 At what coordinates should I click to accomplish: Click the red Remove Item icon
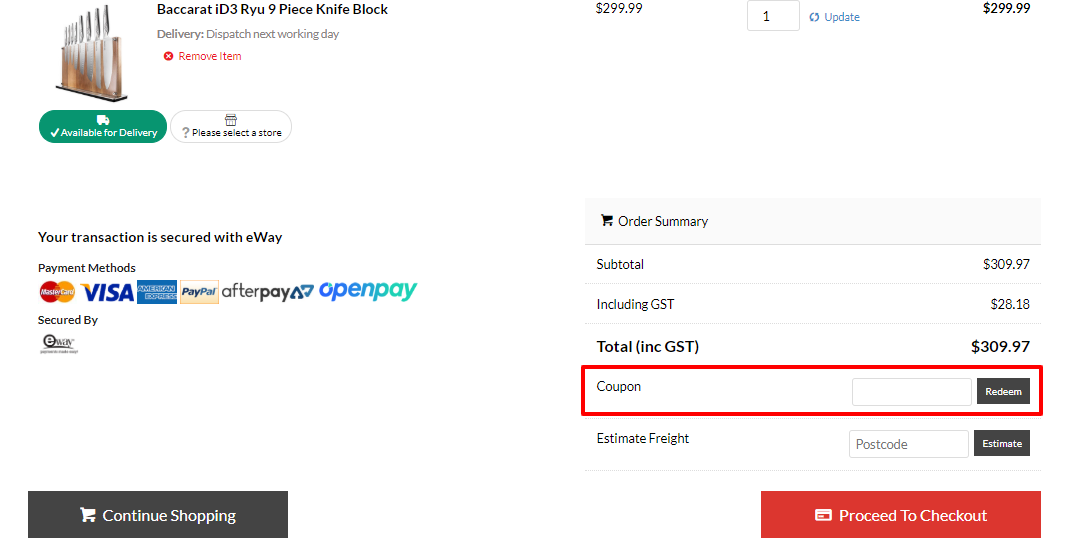point(168,56)
